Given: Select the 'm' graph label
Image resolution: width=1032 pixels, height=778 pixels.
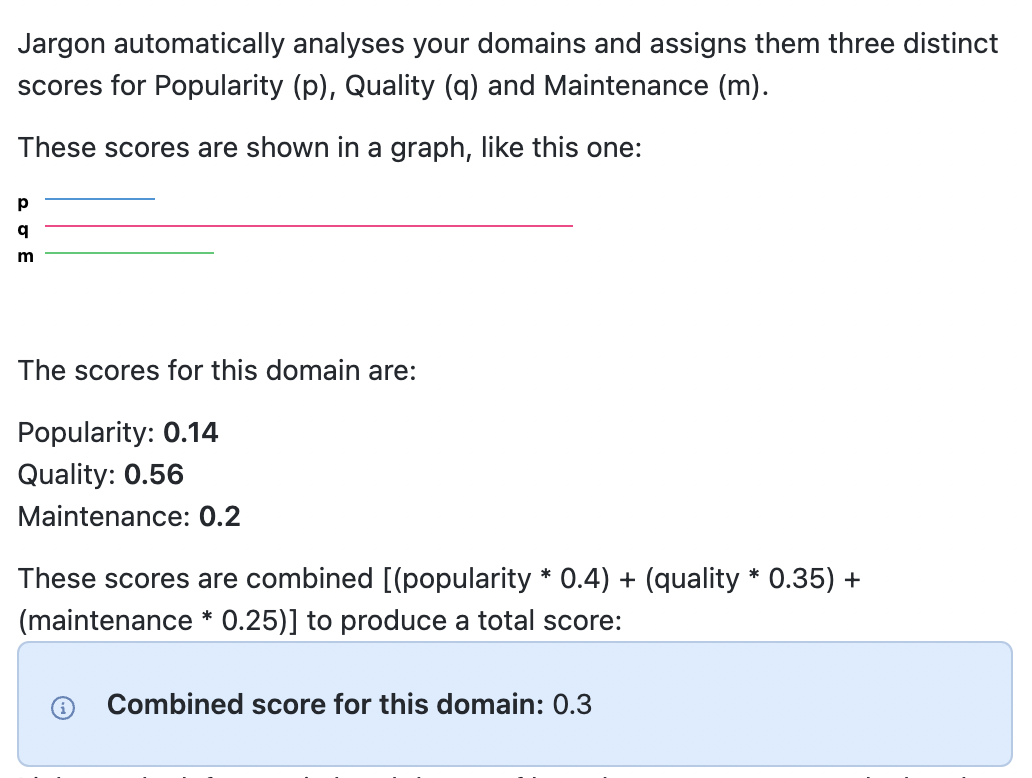Looking at the screenshot, I should [25, 256].
